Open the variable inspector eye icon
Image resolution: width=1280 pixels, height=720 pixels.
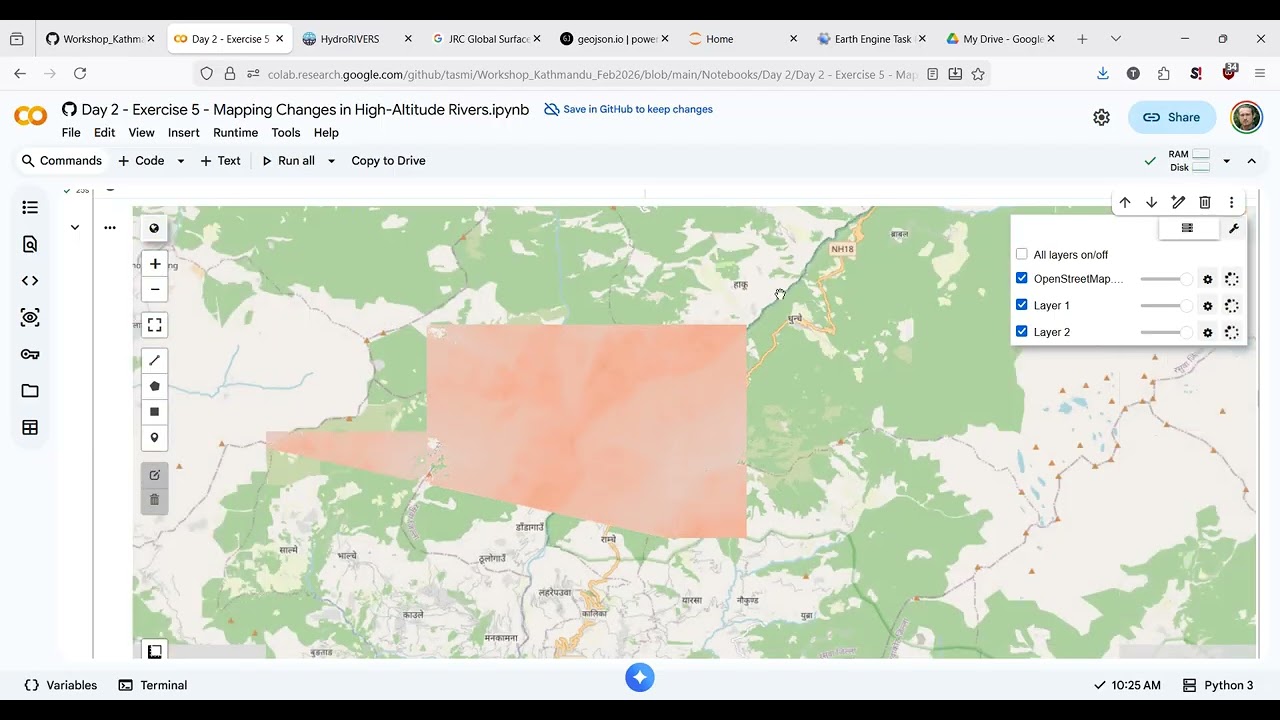point(30,318)
